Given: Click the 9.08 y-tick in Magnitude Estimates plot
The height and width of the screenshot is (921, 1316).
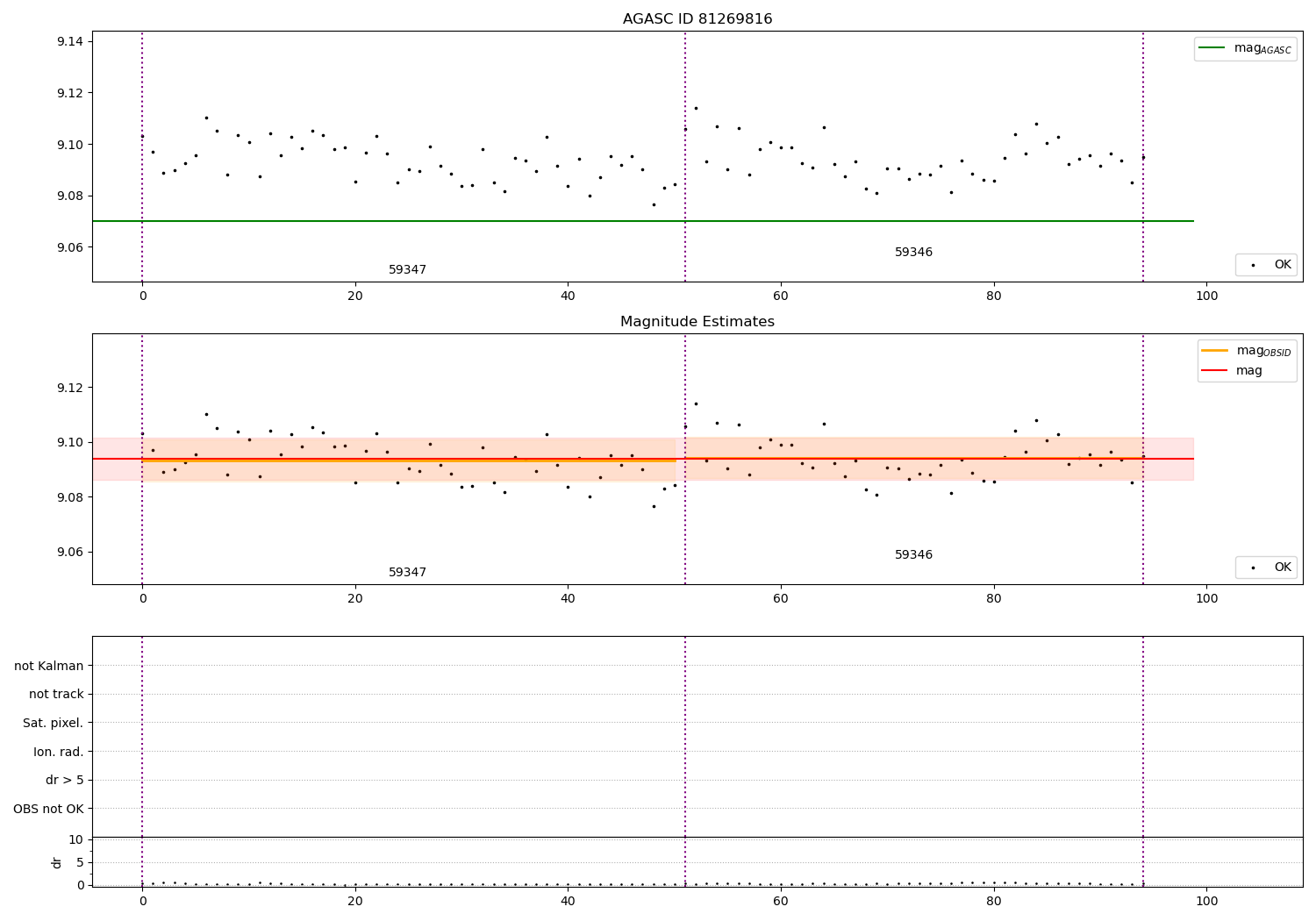Looking at the screenshot, I should pos(69,497).
